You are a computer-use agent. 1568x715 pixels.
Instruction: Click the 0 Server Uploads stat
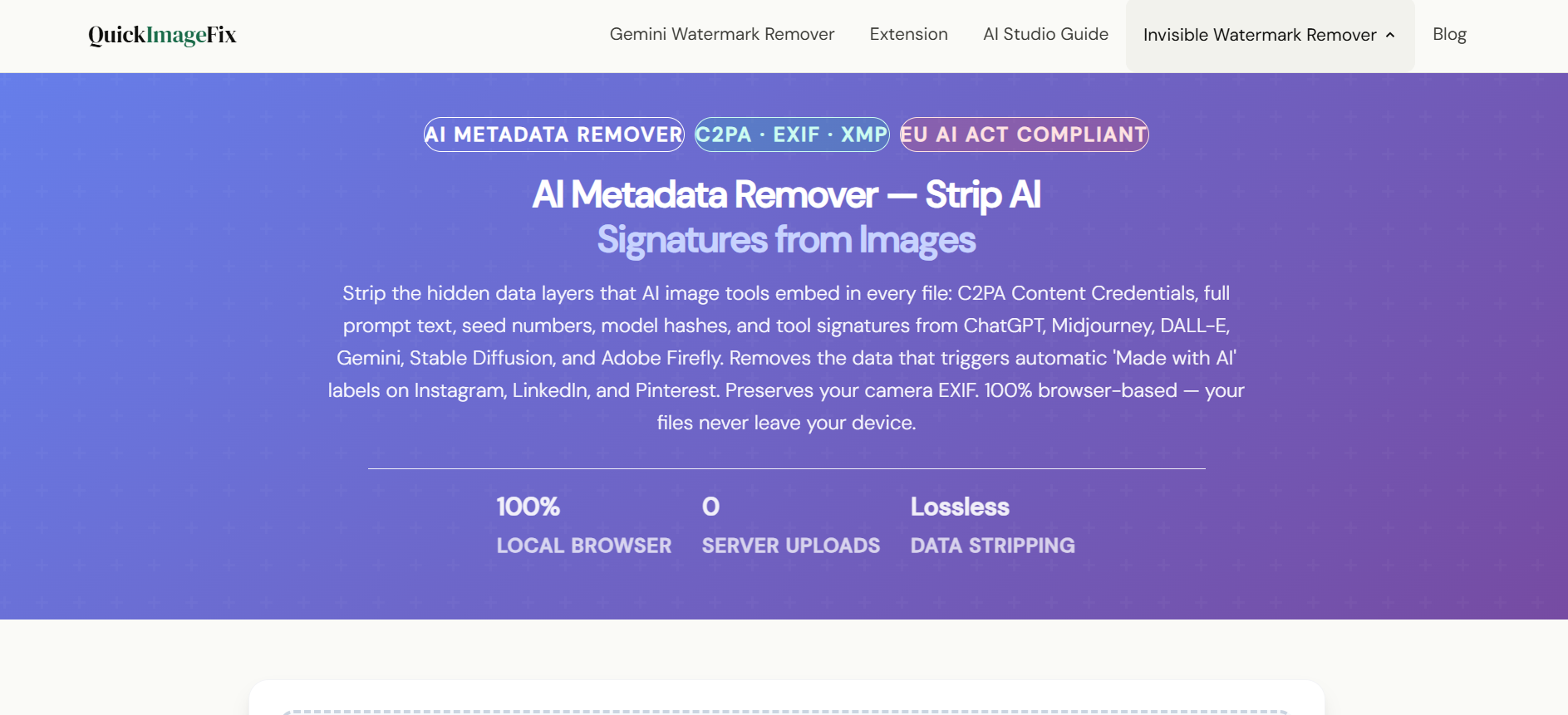[790, 525]
